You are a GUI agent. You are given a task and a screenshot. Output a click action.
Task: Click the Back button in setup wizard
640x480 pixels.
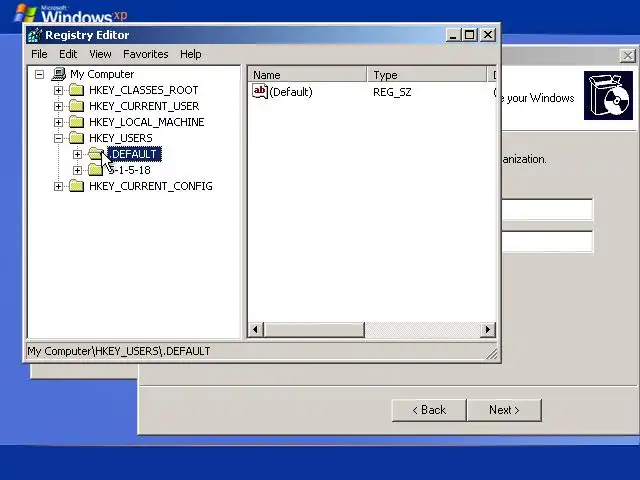point(429,410)
